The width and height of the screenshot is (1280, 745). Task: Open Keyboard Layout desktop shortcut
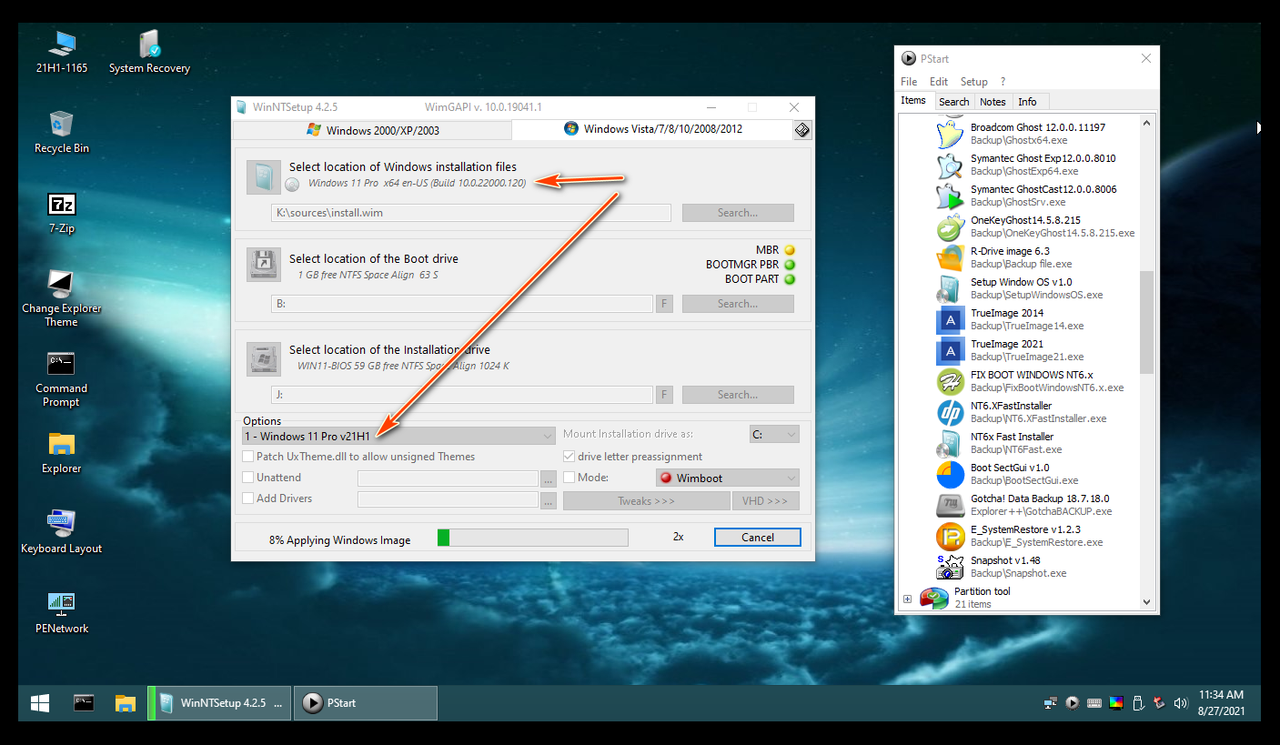(62, 531)
